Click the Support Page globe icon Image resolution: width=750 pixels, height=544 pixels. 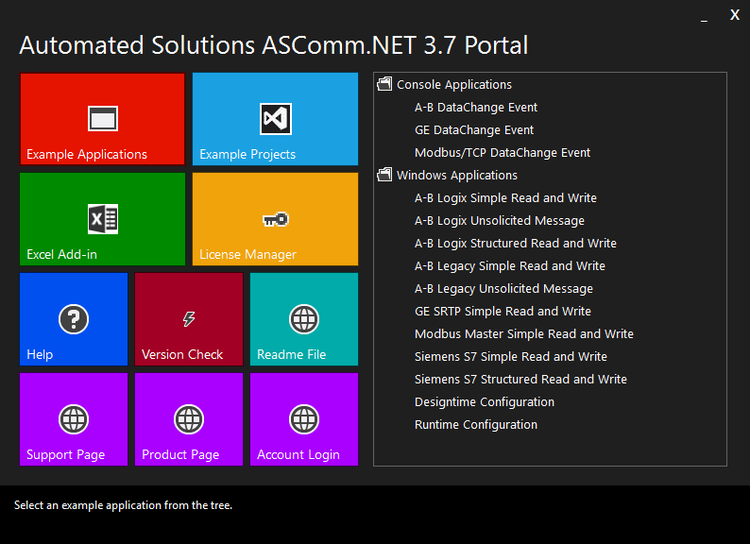tap(74, 419)
